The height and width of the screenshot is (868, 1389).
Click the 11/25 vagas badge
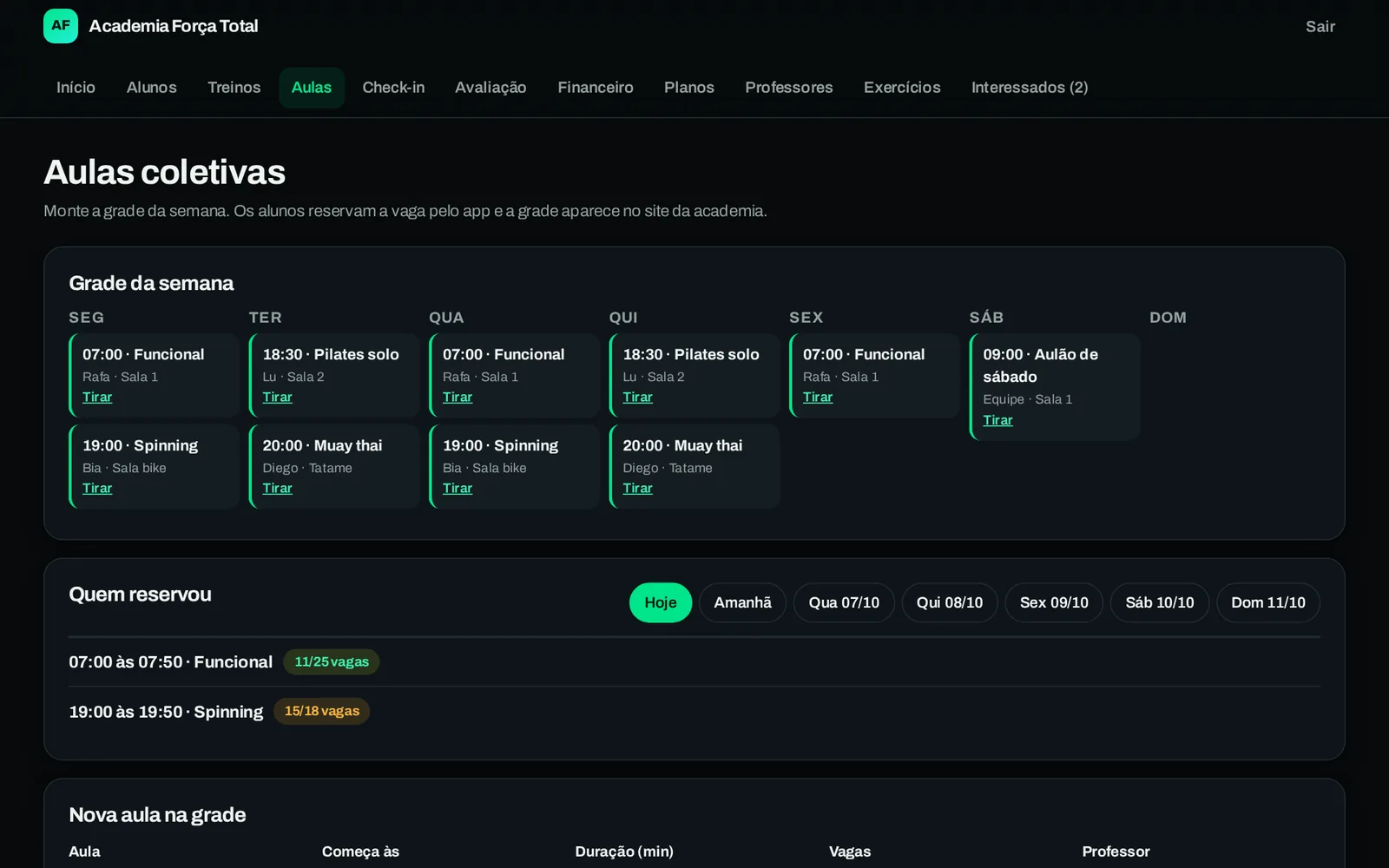click(x=332, y=661)
